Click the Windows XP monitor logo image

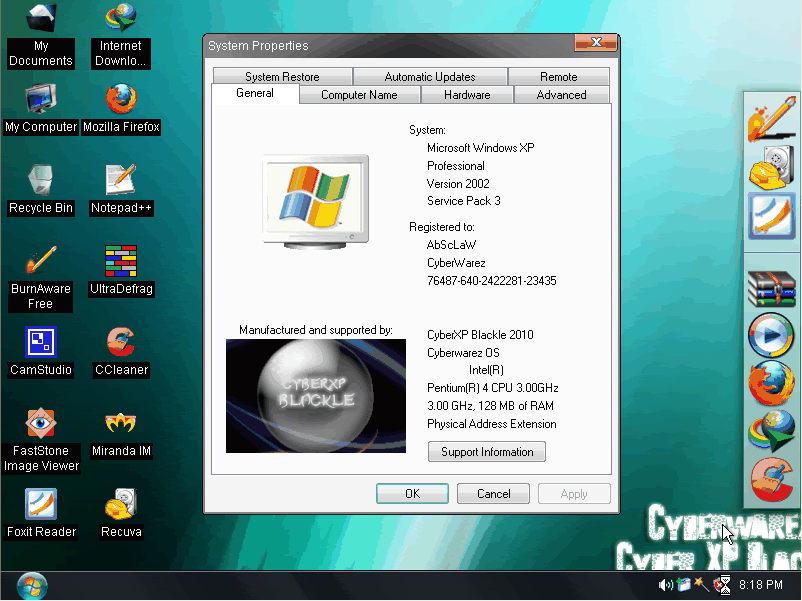(x=316, y=202)
